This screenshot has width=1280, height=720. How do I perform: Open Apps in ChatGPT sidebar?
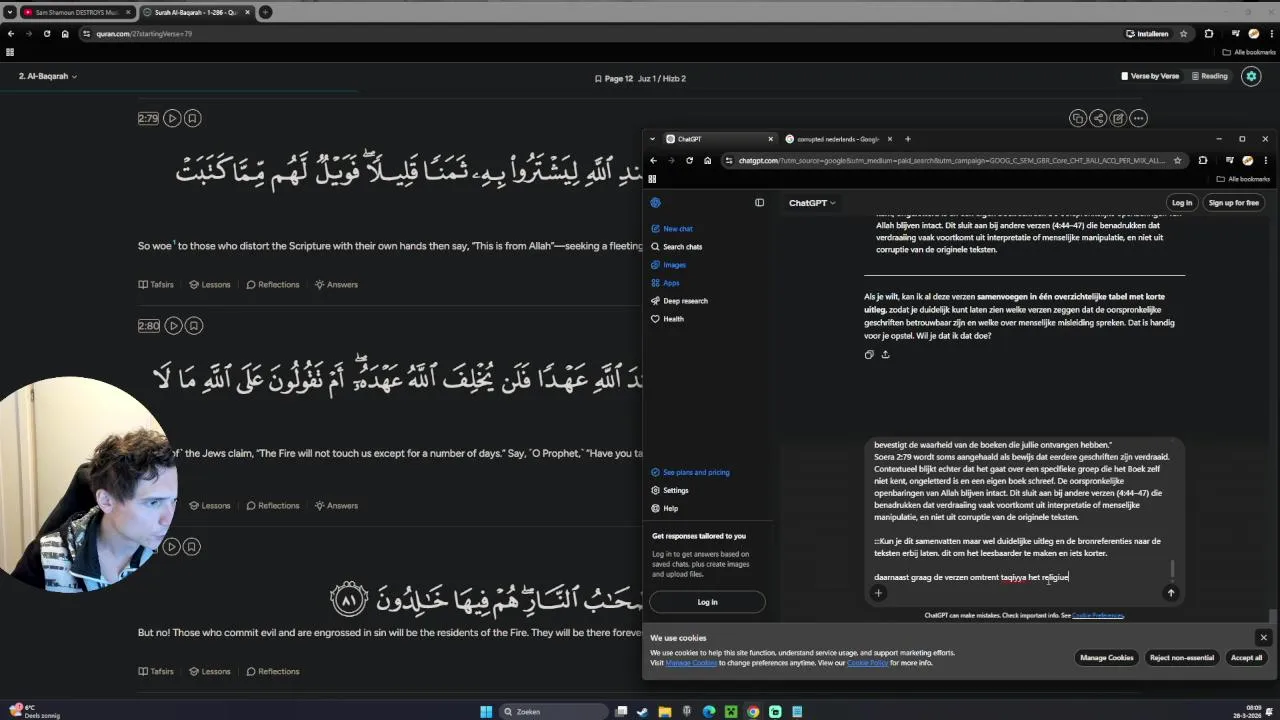pyautogui.click(x=665, y=283)
